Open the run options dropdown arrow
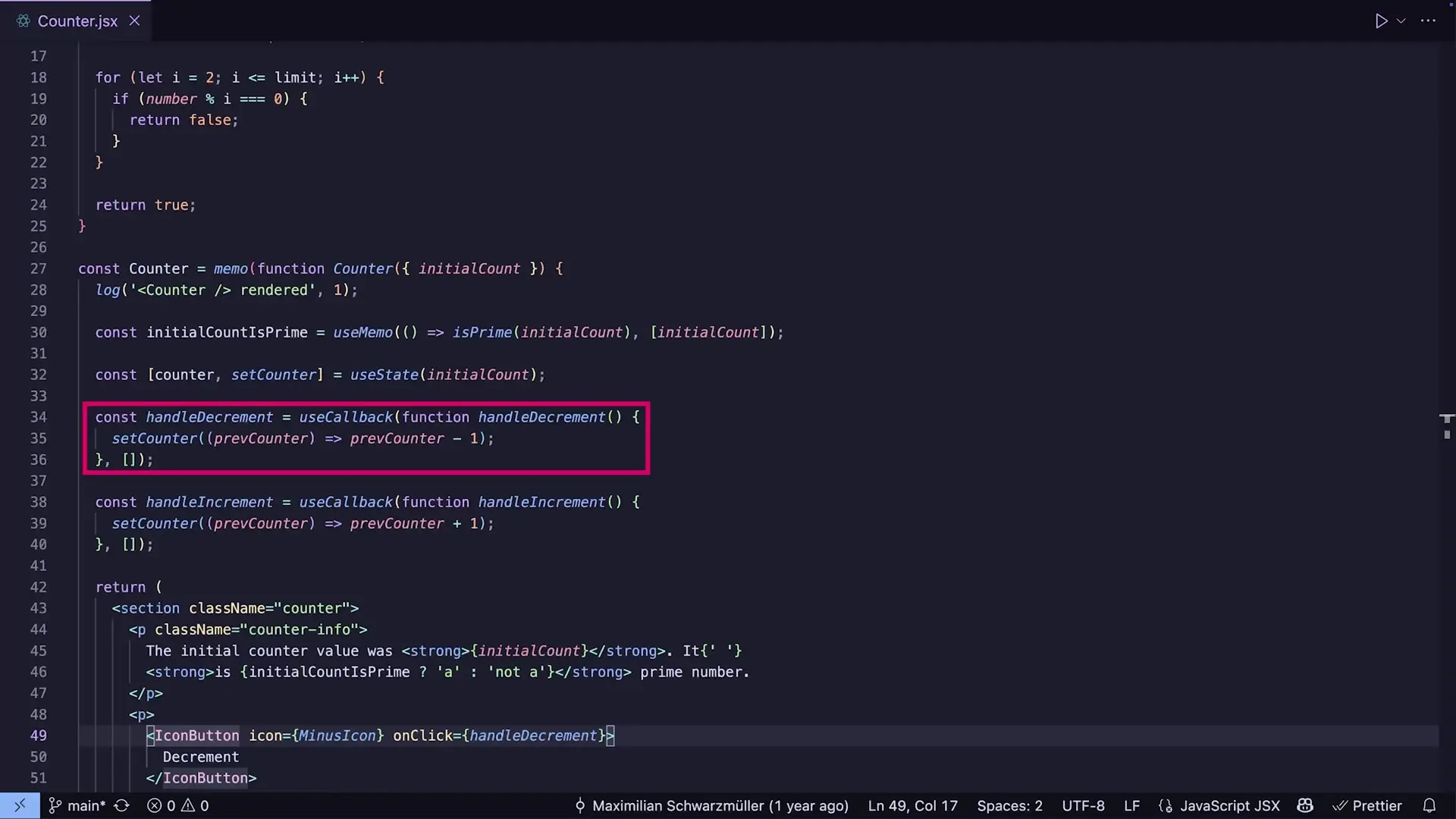 coord(1401,21)
